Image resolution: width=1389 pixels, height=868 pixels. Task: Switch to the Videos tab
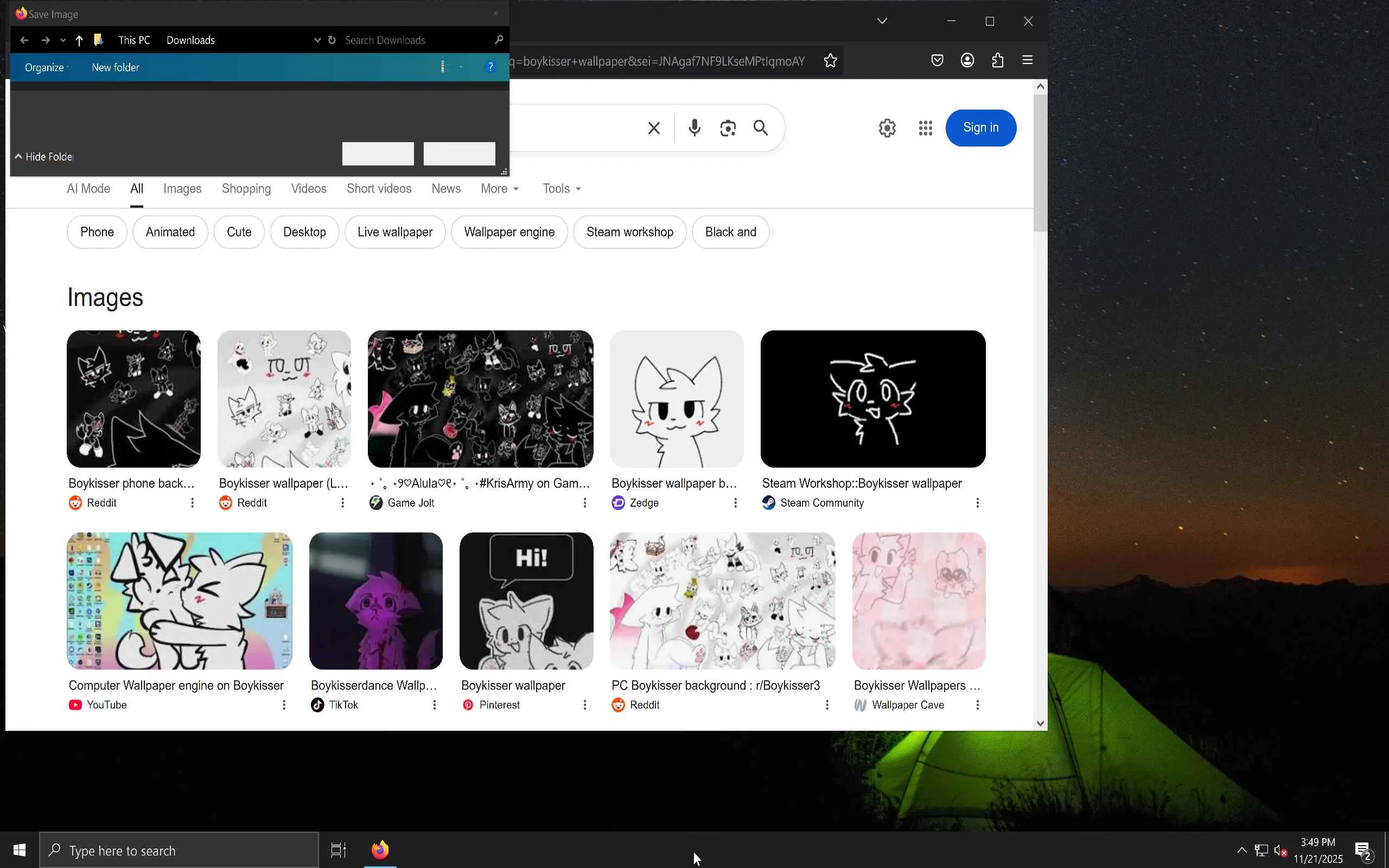pos(308,188)
